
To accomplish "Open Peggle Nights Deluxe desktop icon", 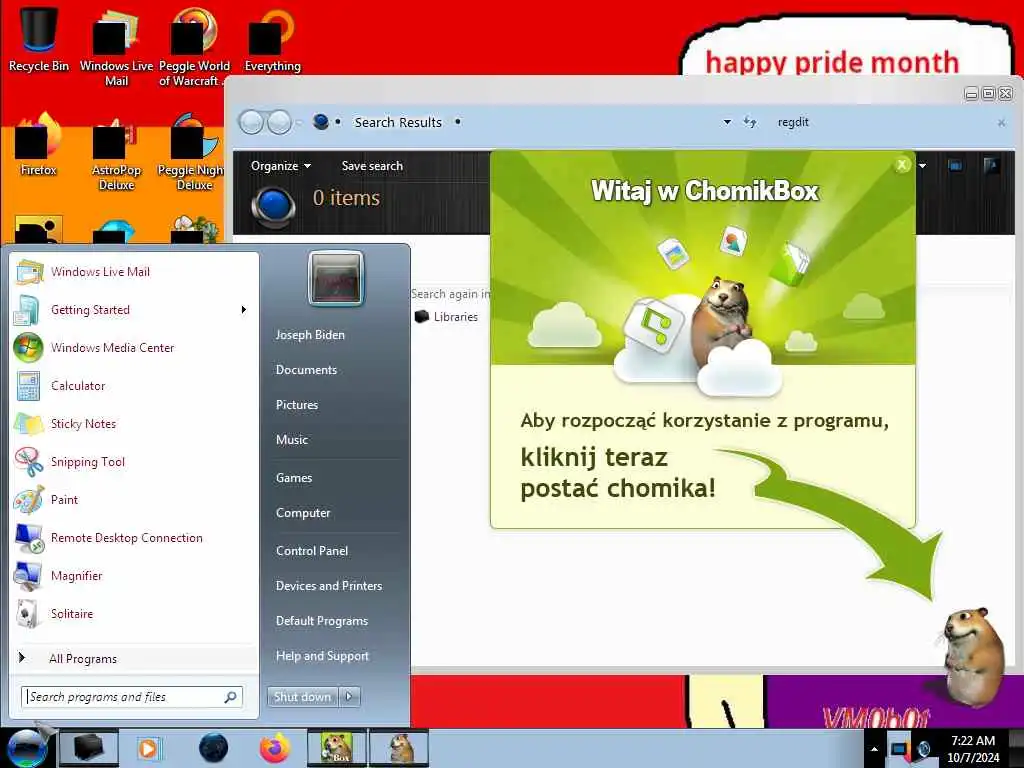I will 192,153.
